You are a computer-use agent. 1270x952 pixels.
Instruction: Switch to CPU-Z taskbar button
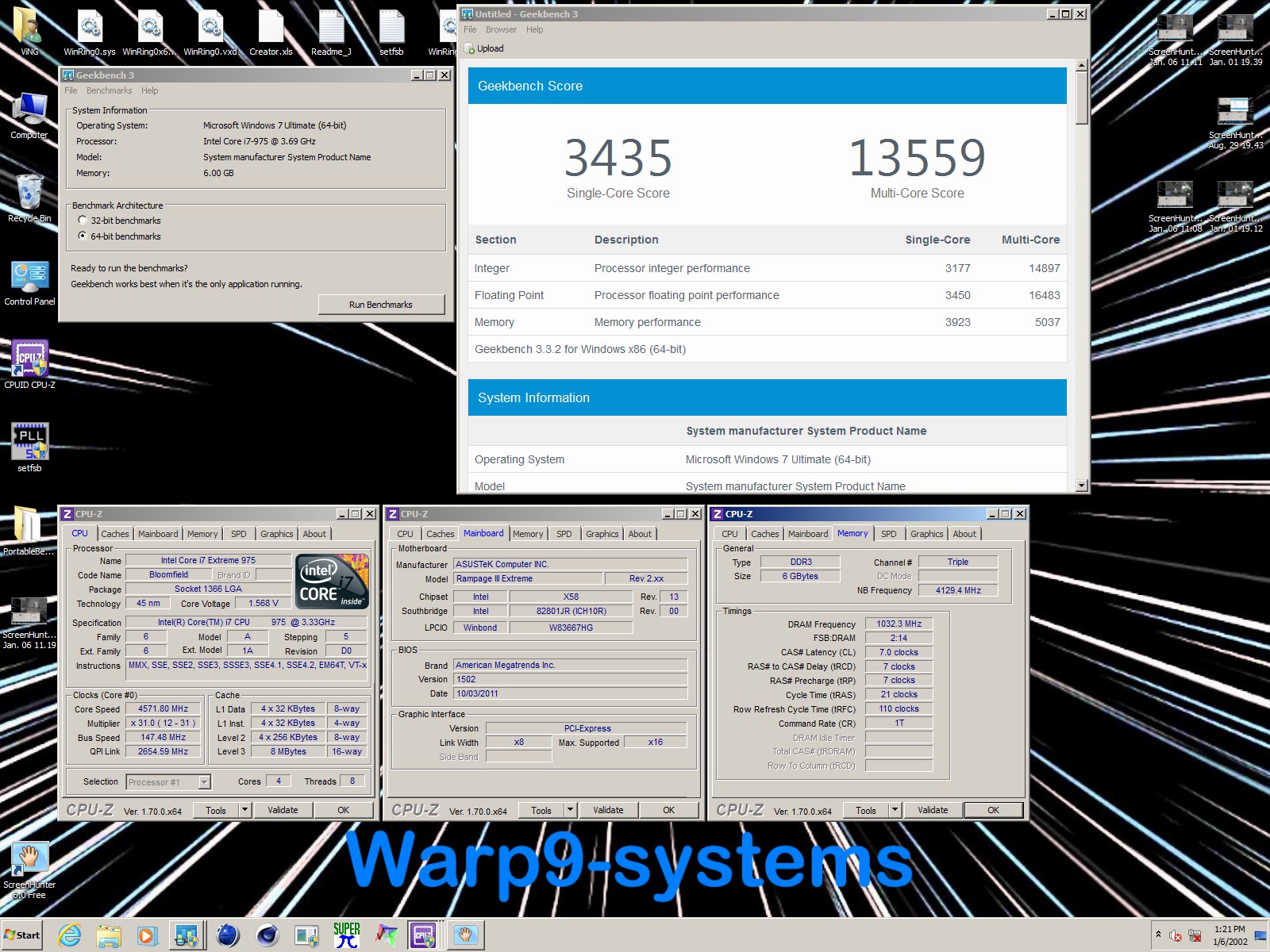423,935
